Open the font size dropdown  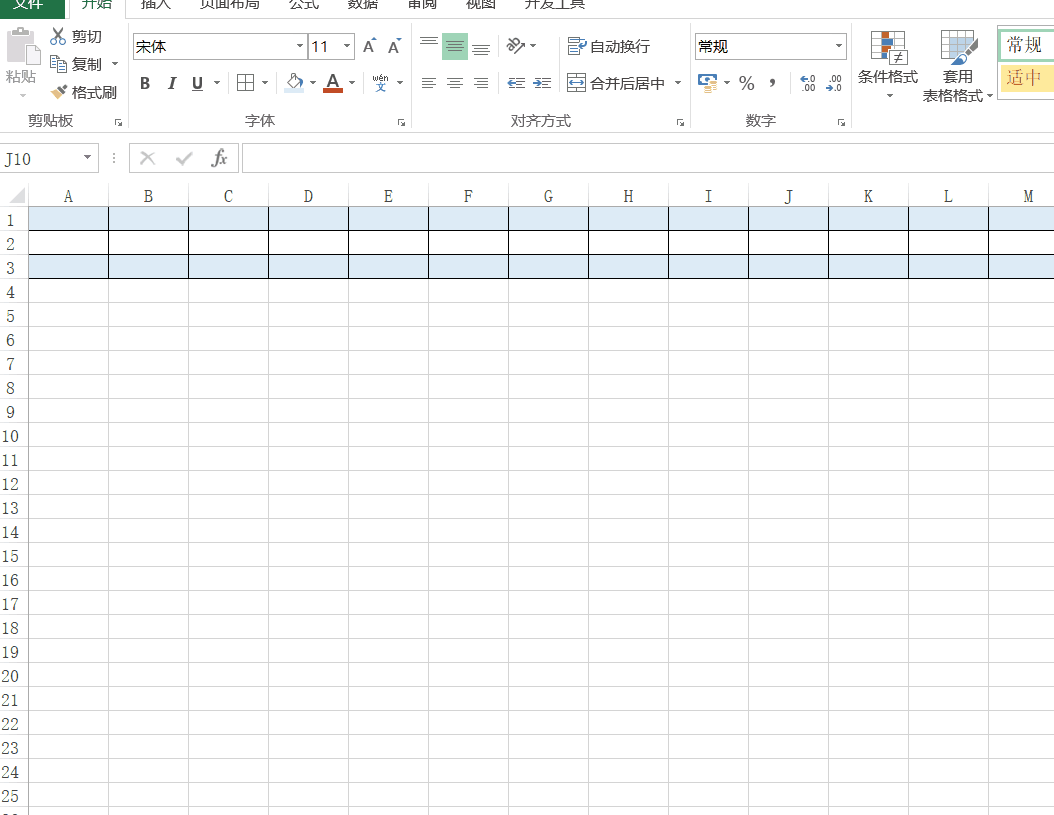pos(347,46)
